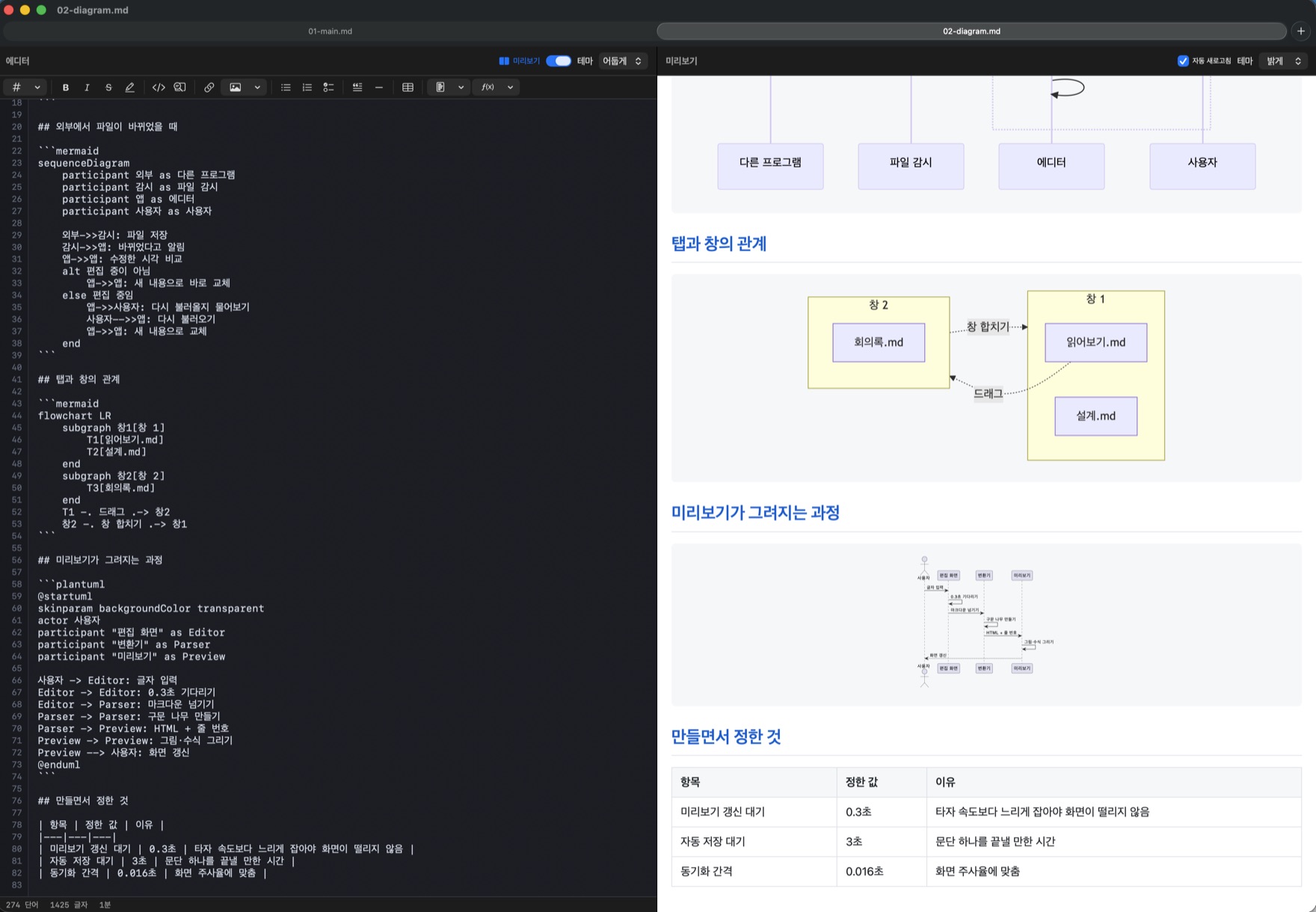
Task: Insert a hyperlink using the link icon
Action: pos(209,87)
